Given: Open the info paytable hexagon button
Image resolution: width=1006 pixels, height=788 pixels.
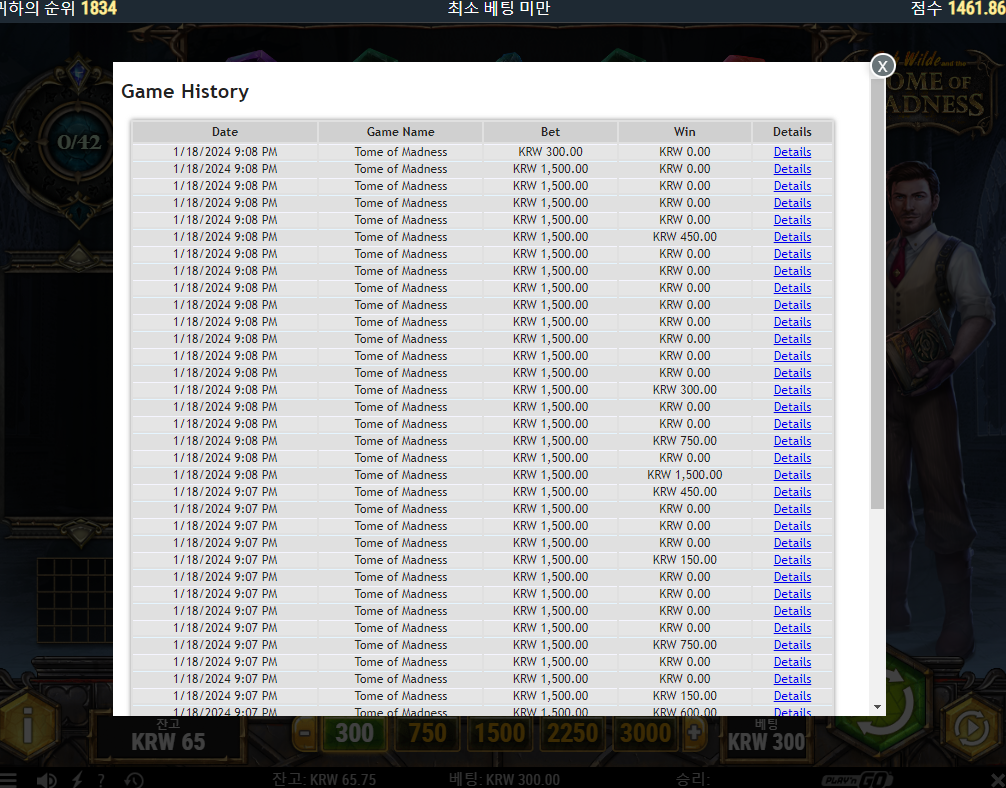Looking at the screenshot, I should click(28, 727).
